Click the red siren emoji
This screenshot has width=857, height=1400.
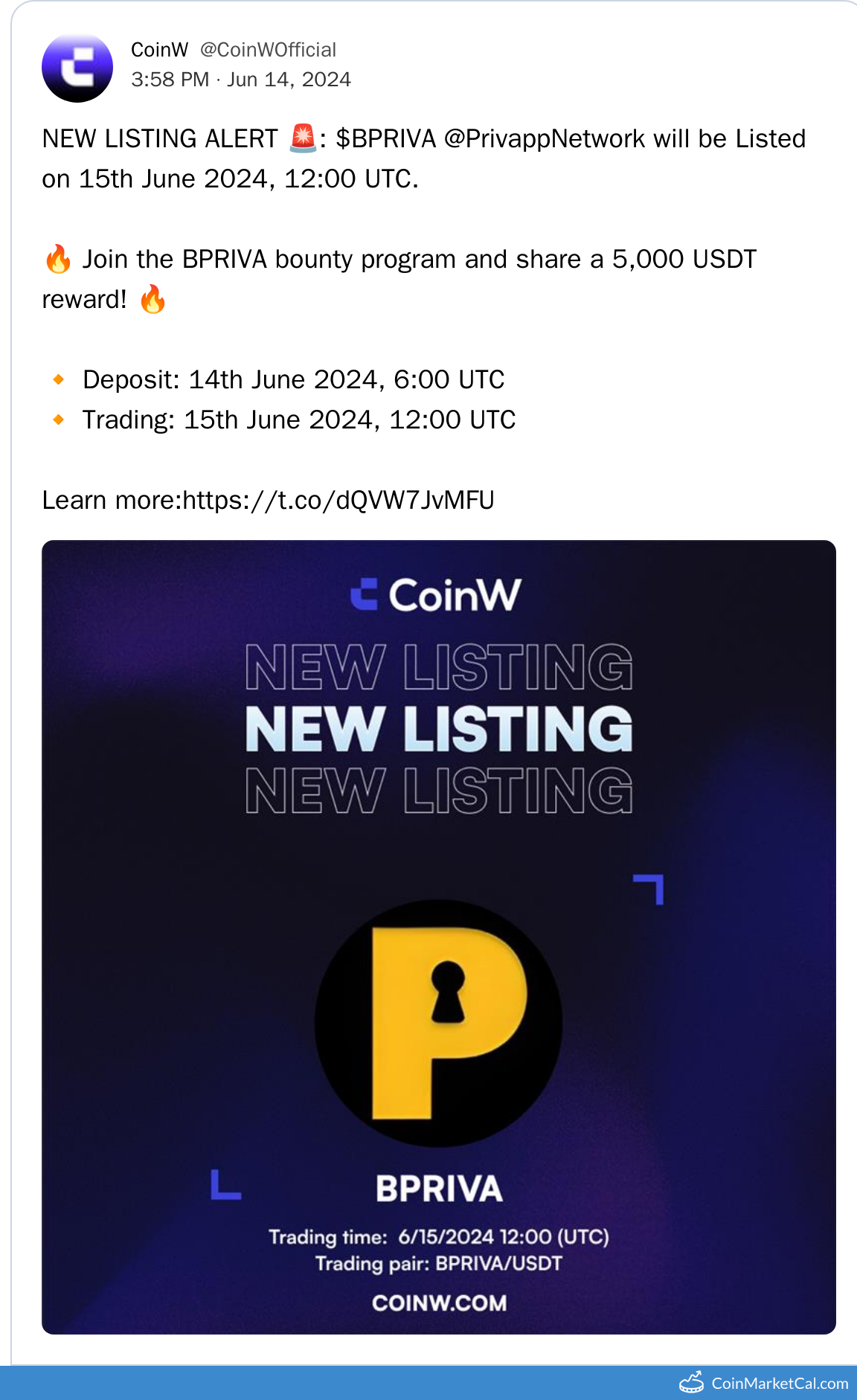click(x=303, y=138)
